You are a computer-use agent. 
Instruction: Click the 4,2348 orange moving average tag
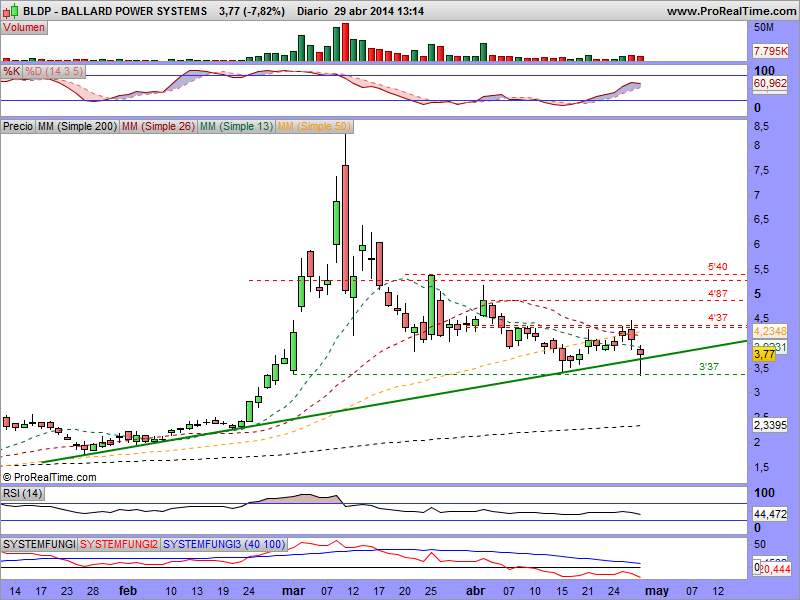[770, 331]
